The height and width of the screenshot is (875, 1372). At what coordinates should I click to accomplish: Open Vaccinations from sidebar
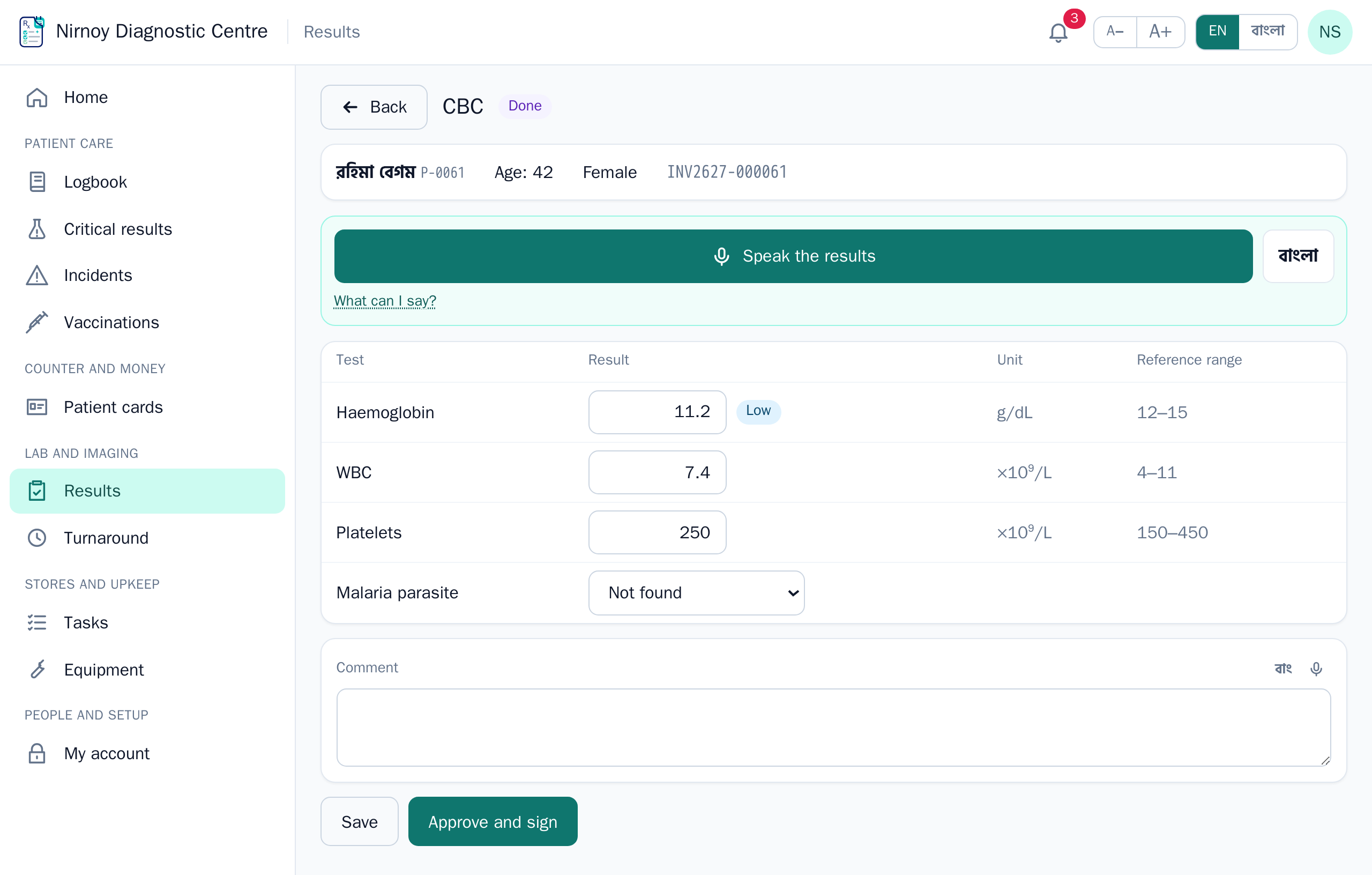coord(147,322)
